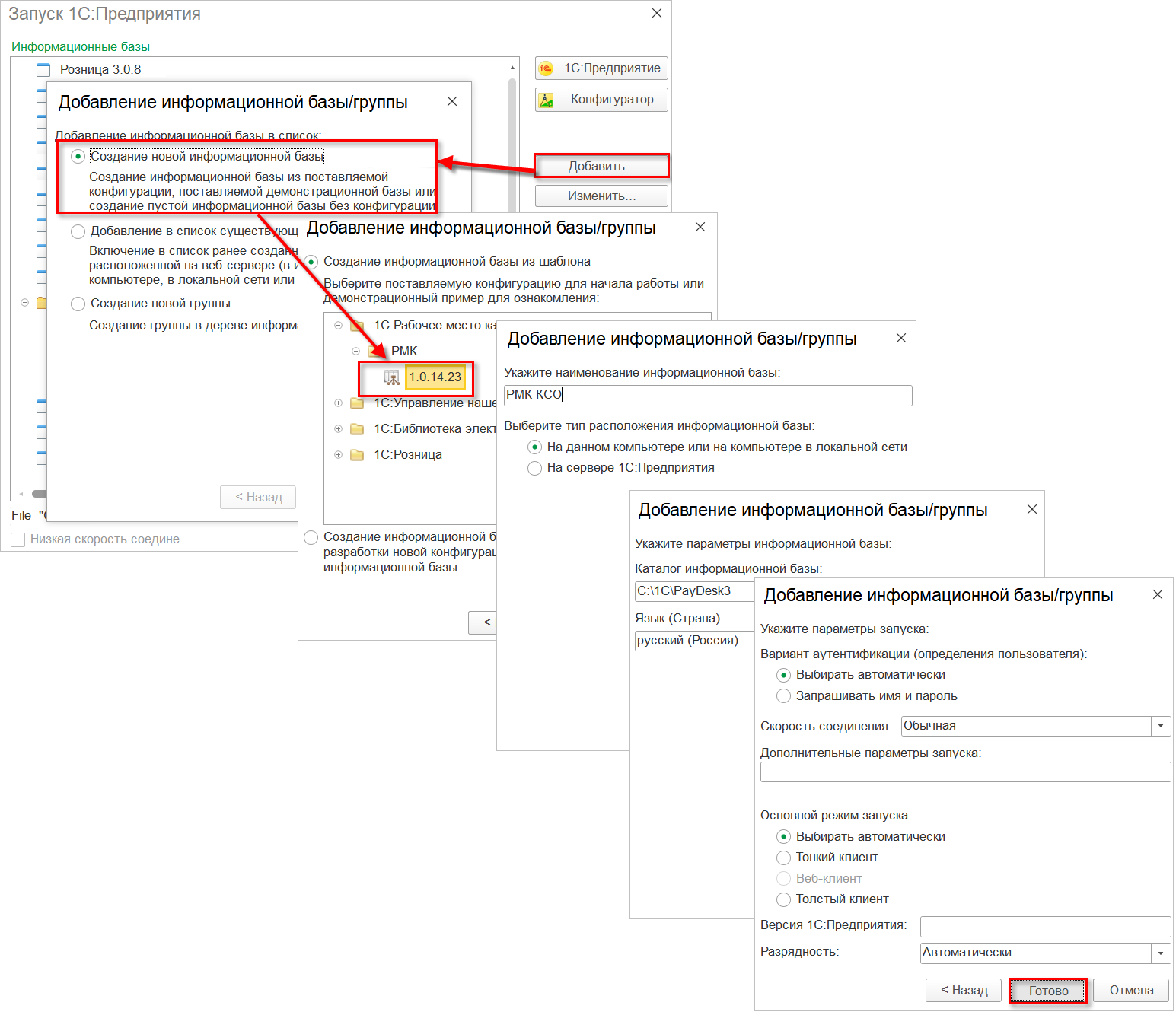Select 'Запрашивать имя и пароль' authentication

[783, 696]
